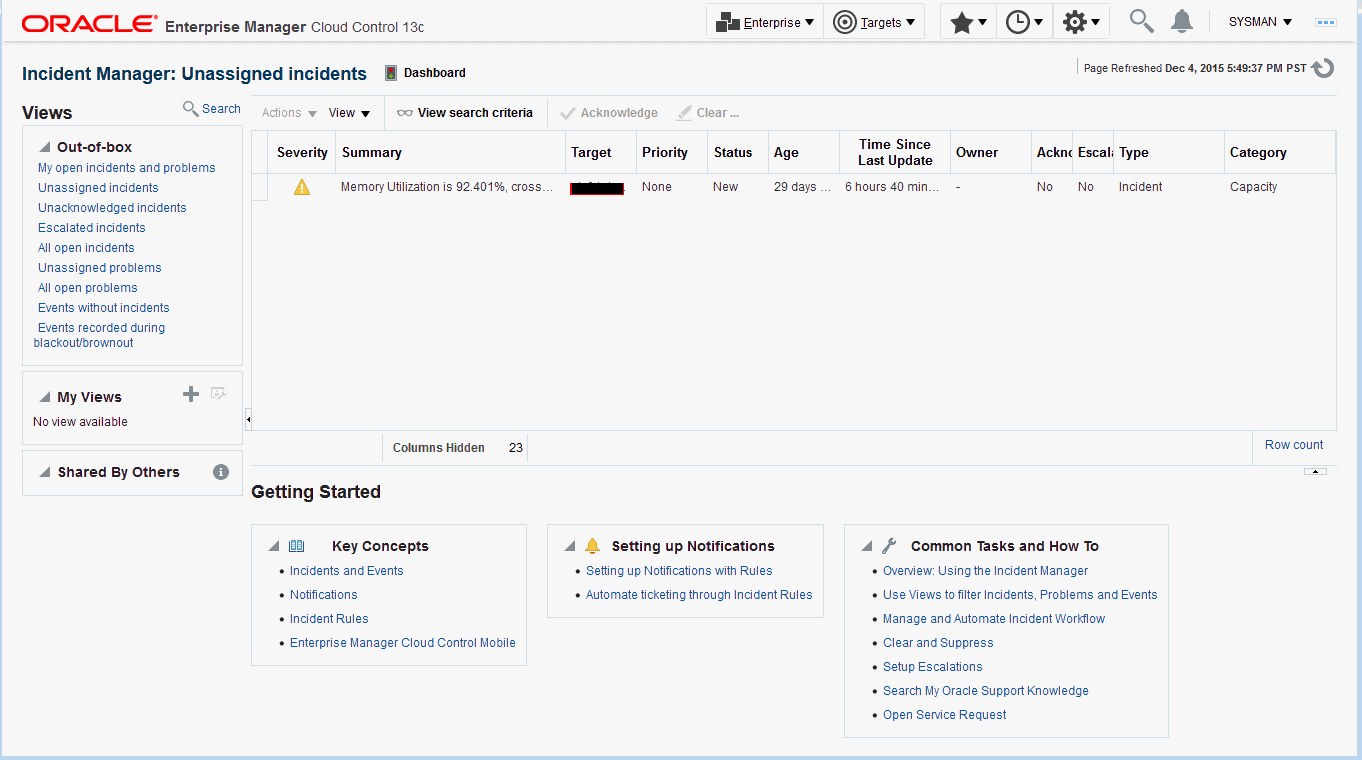Click View search criteria button
The width and height of the screenshot is (1362, 760).
465,113
